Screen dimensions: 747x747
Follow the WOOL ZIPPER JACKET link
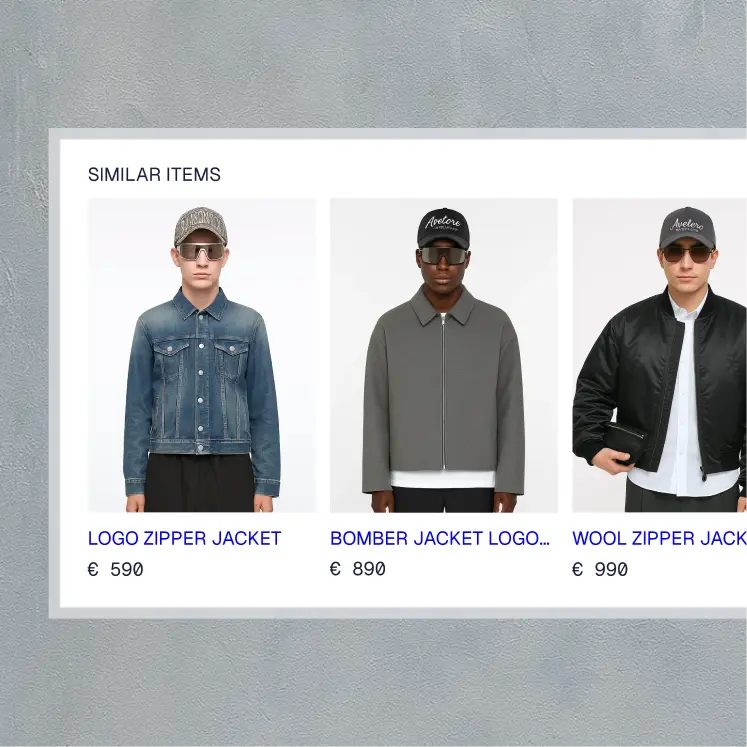click(659, 538)
